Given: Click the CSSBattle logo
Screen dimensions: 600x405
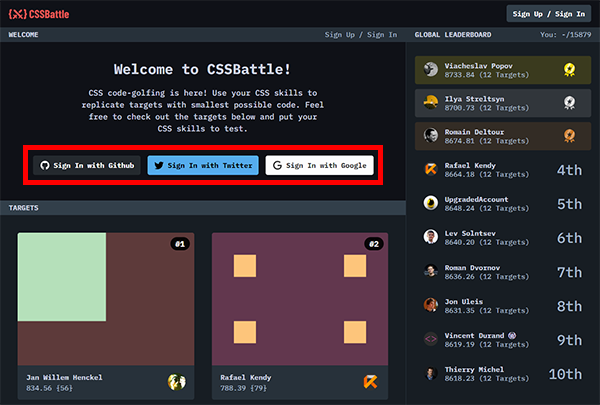Looking at the screenshot, I should coord(39,14).
